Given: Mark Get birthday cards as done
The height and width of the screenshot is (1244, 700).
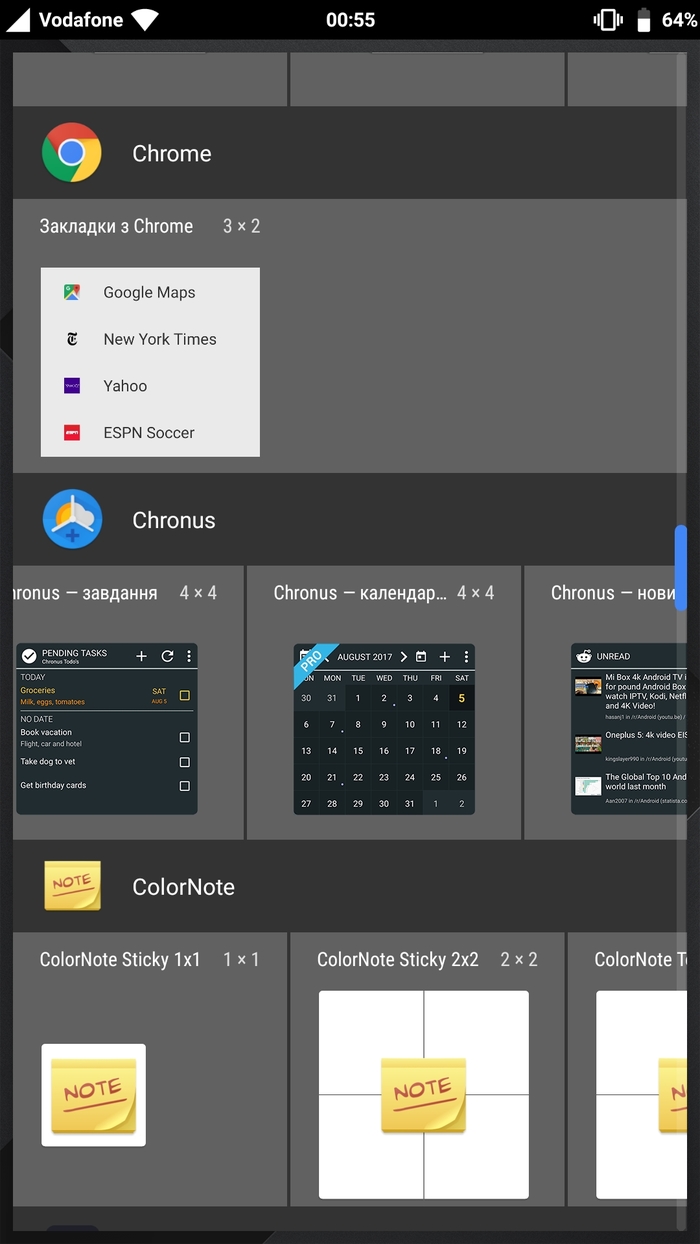Looking at the screenshot, I should pos(184,786).
